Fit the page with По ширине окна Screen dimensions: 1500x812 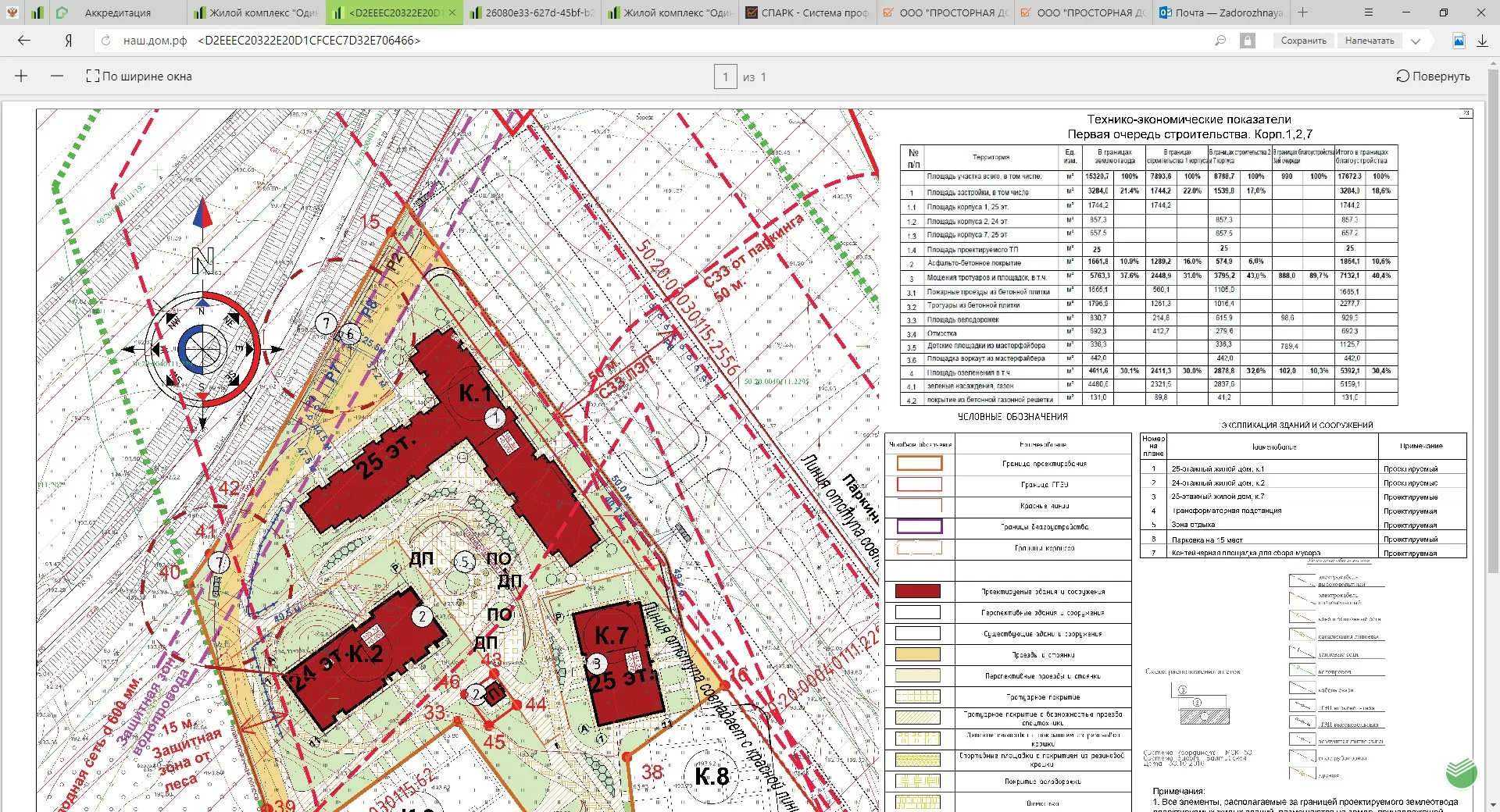click(x=139, y=76)
